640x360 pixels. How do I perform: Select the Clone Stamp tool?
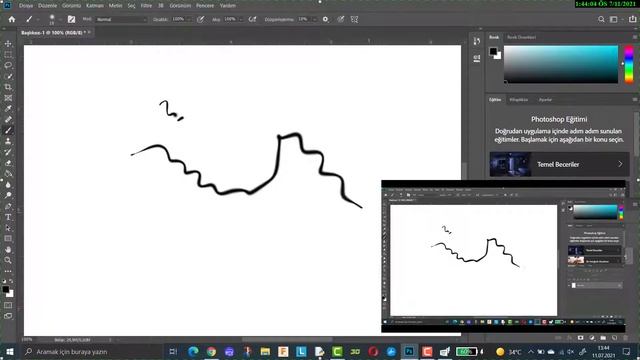tap(8, 141)
